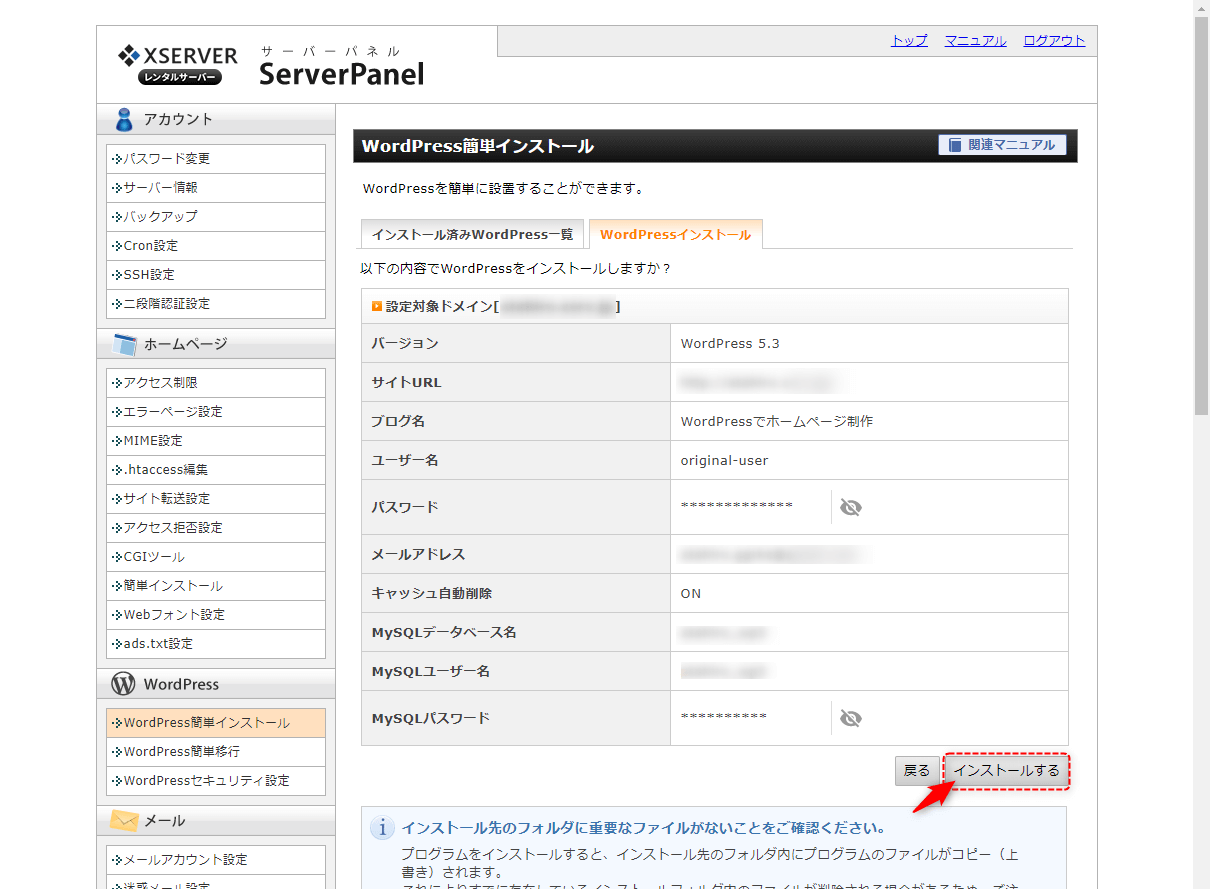Open the 関連マニュアル button
1210x889 pixels.
[1002, 145]
